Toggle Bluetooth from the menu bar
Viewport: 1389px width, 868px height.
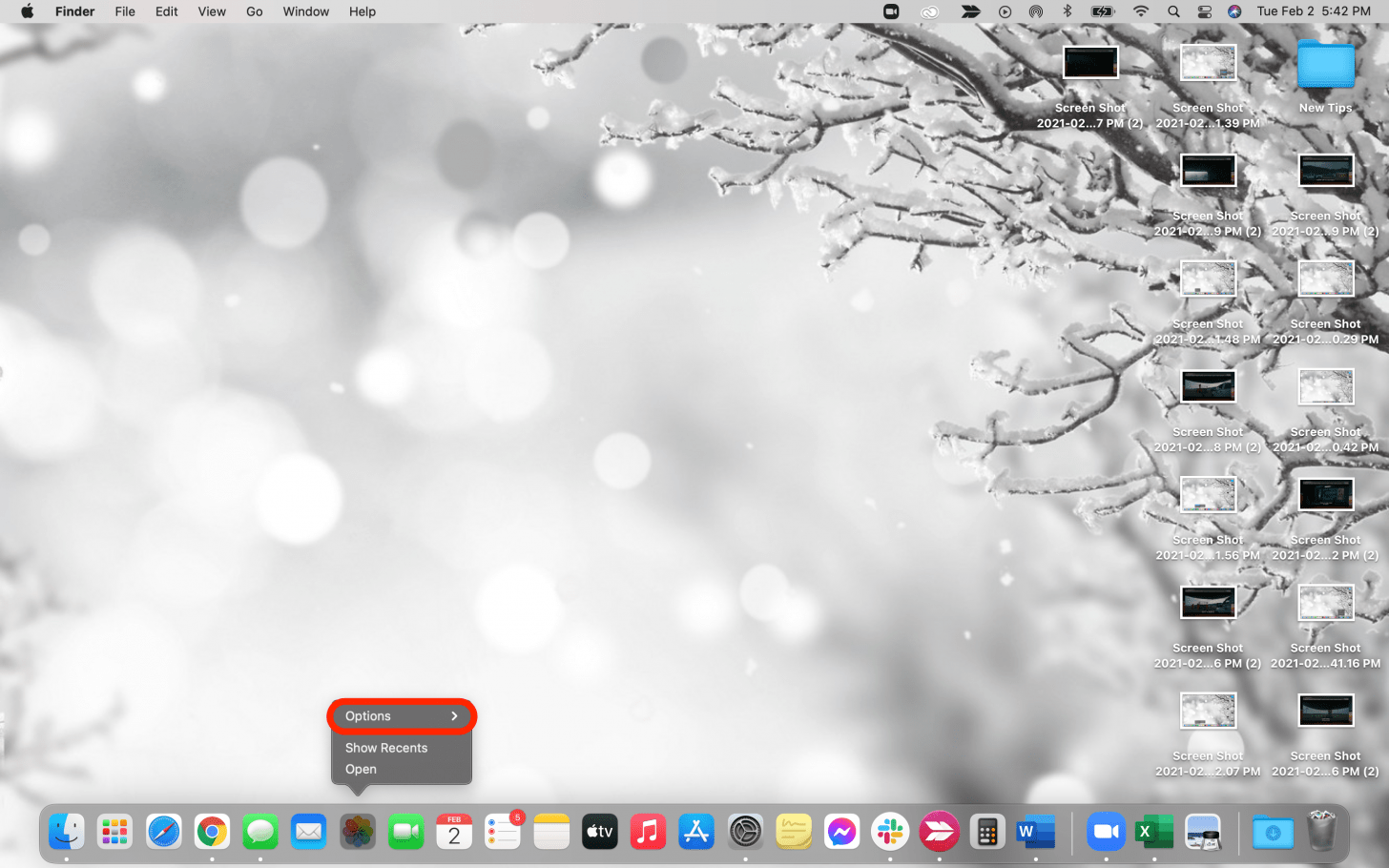coord(1068,11)
